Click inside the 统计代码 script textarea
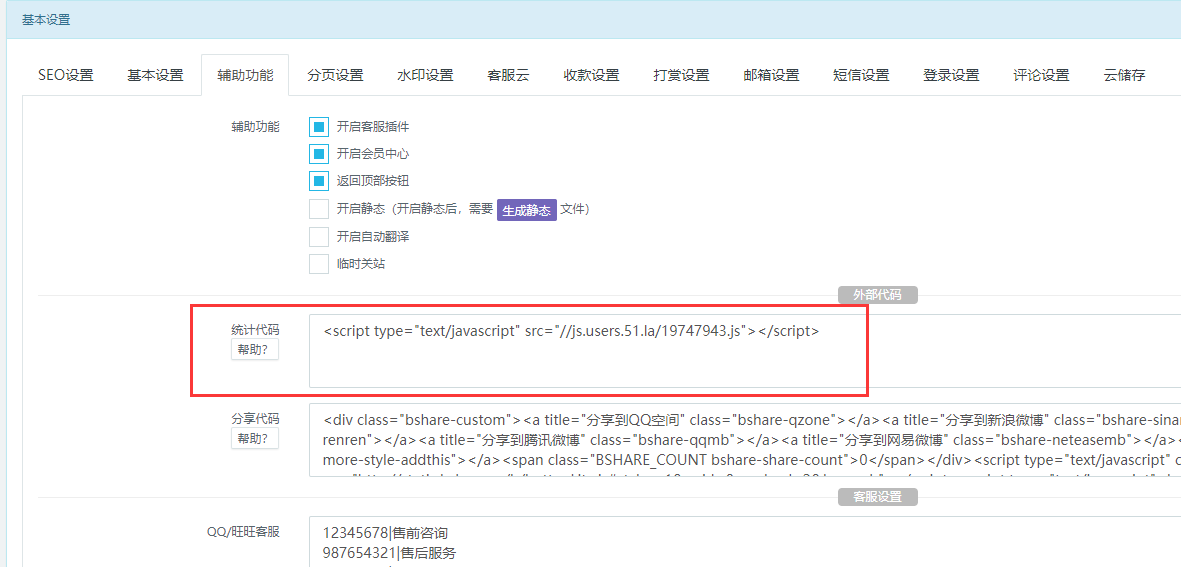Screen dimensions: 1181x567 740,355
